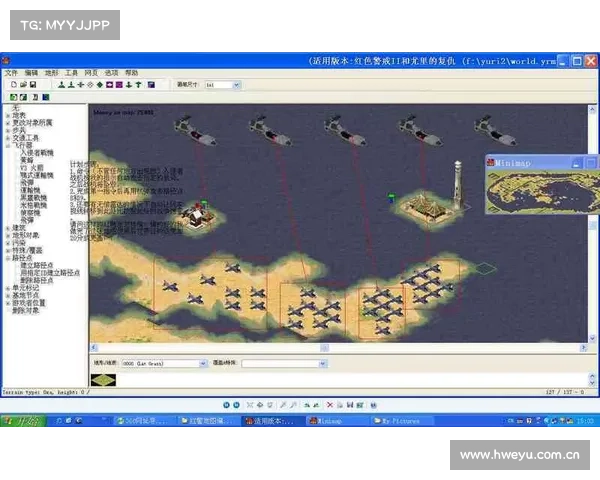The width and height of the screenshot is (600, 480).
Task: Select 黑鷹戰機 in the aircraft list
Action: [33, 198]
